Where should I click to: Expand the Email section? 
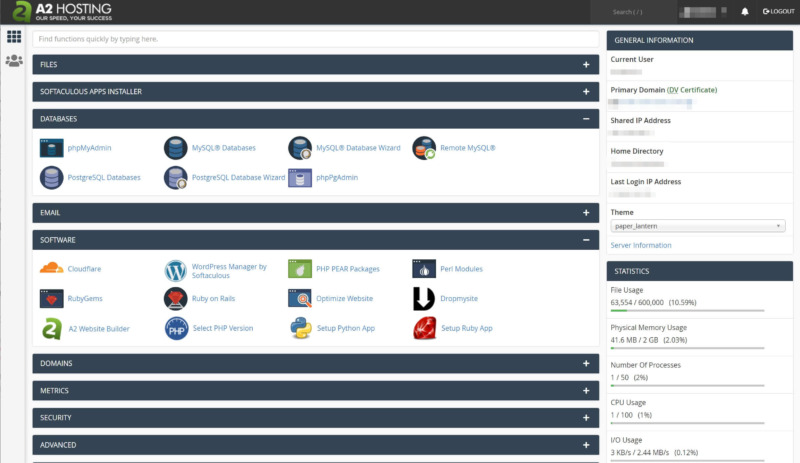point(586,213)
